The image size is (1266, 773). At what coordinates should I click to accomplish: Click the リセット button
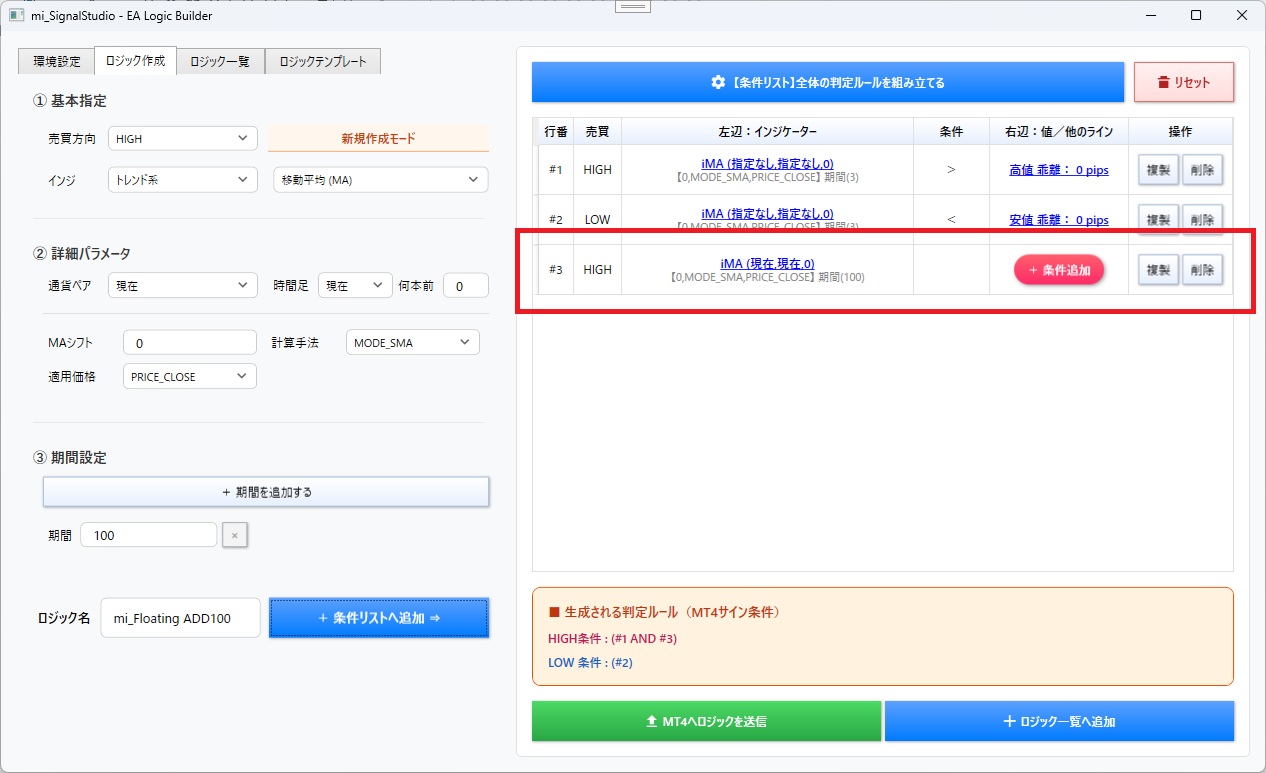[x=1184, y=82]
